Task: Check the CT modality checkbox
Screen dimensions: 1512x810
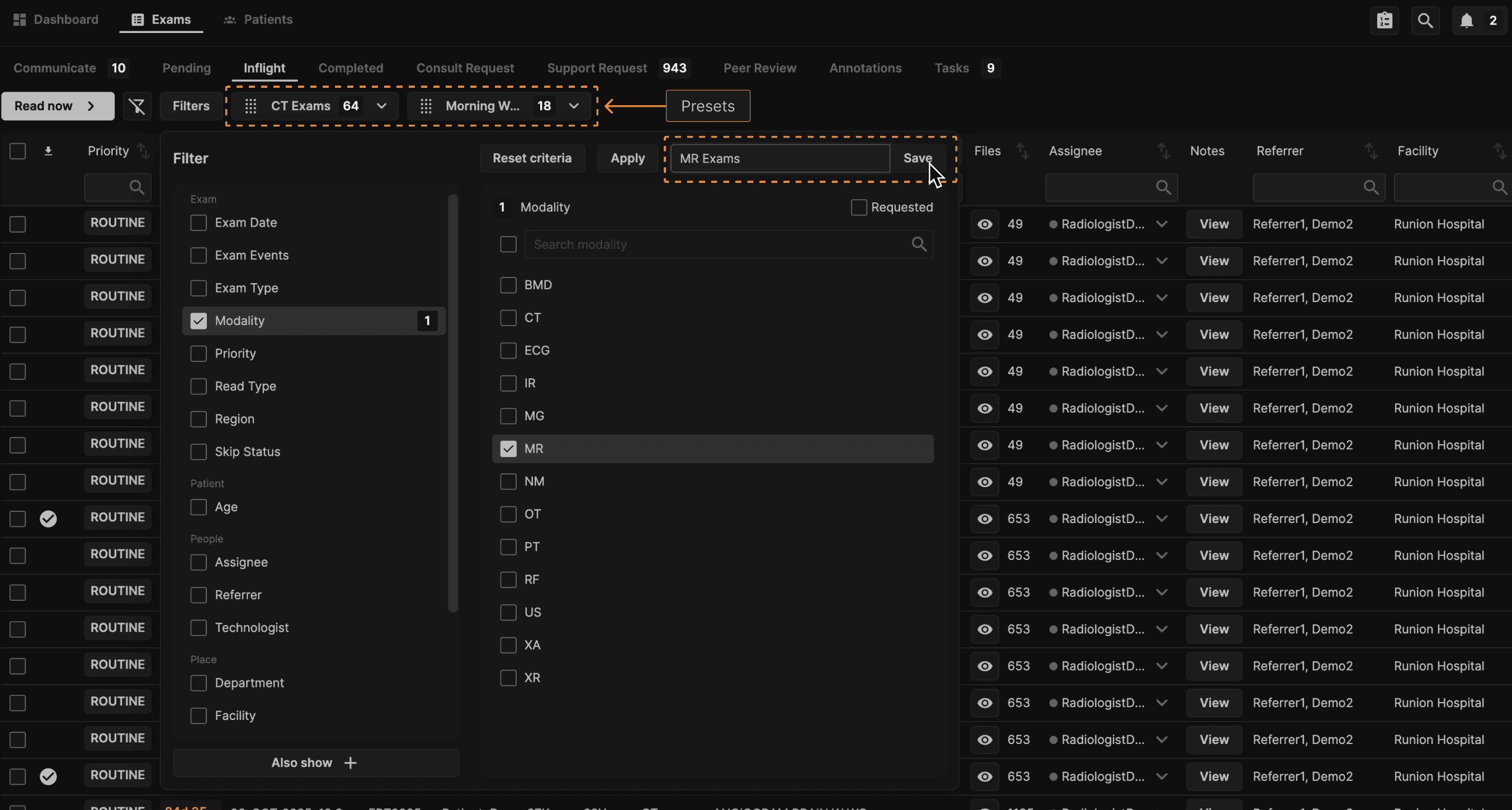Action: tap(508, 318)
